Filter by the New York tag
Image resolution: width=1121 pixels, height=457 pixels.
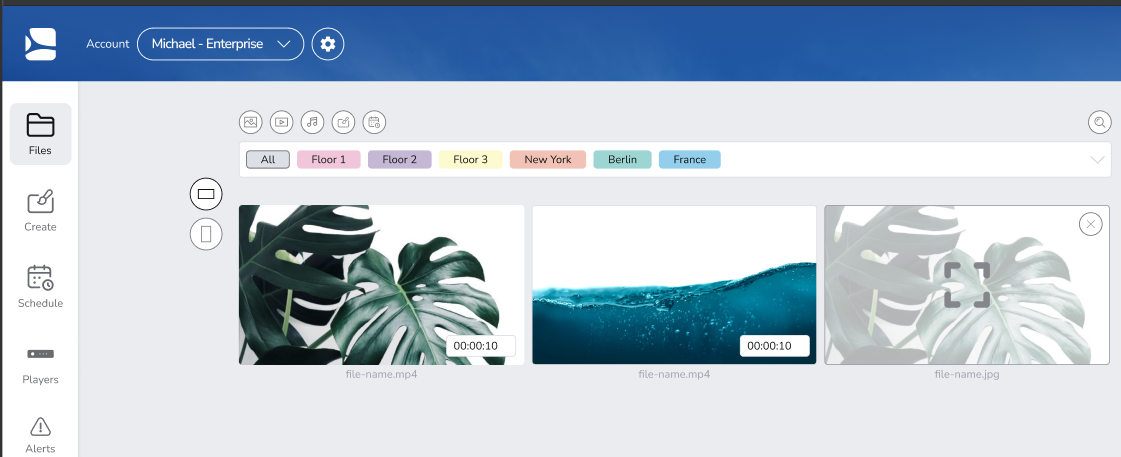coord(548,159)
